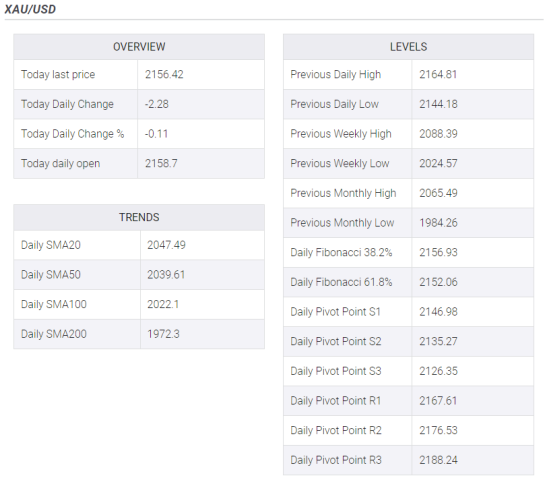547x480 pixels.
Task: Click the Previous Monthly High value 2065.49
Action: click(438, 193)
